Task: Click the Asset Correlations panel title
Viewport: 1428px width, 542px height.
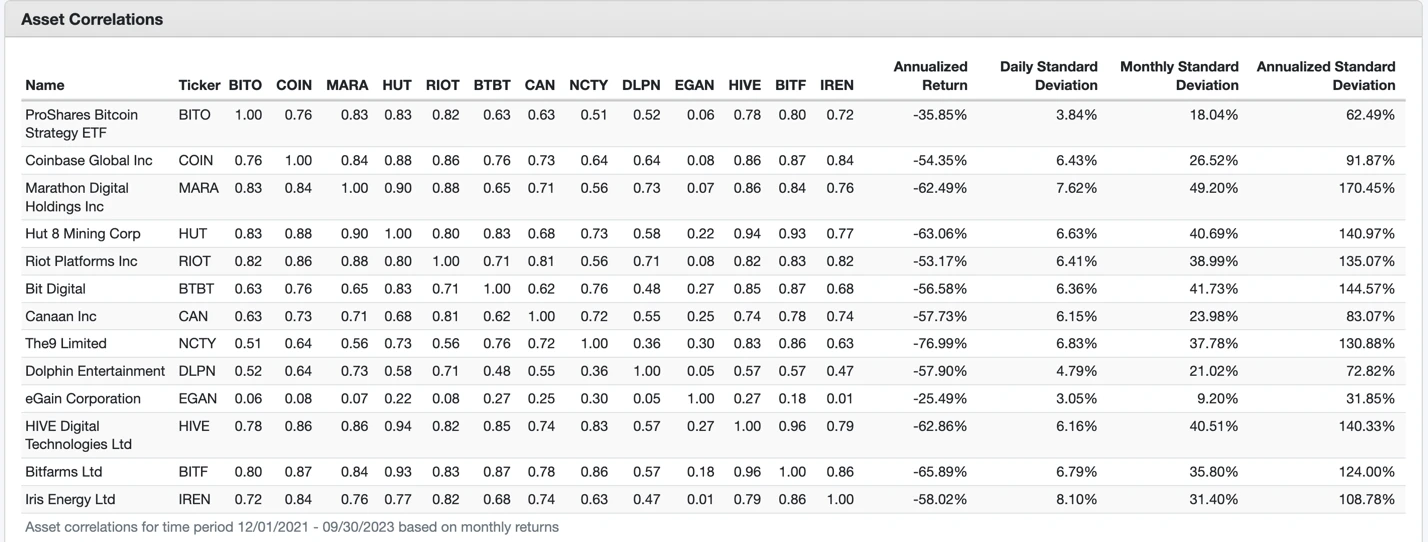Action: coord(92,19)
